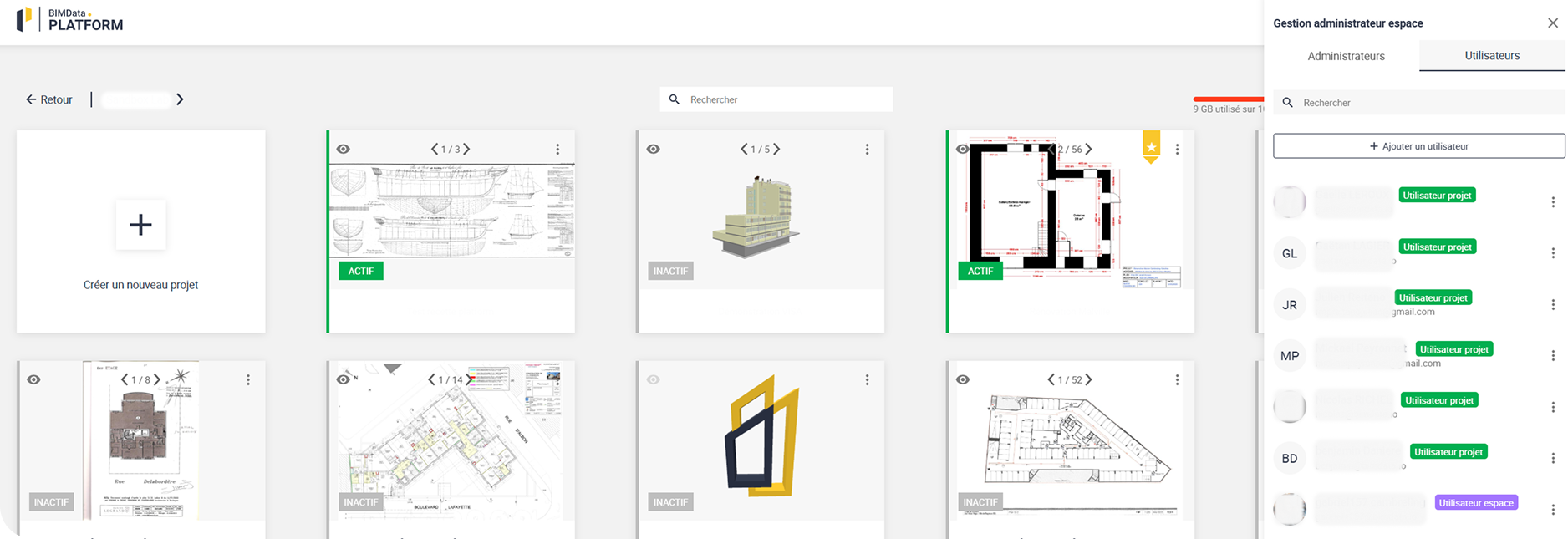Viewport: 1568px width, 539px height.
Task: Click the red storage usage bar
Action: (x=1228, y=99)
